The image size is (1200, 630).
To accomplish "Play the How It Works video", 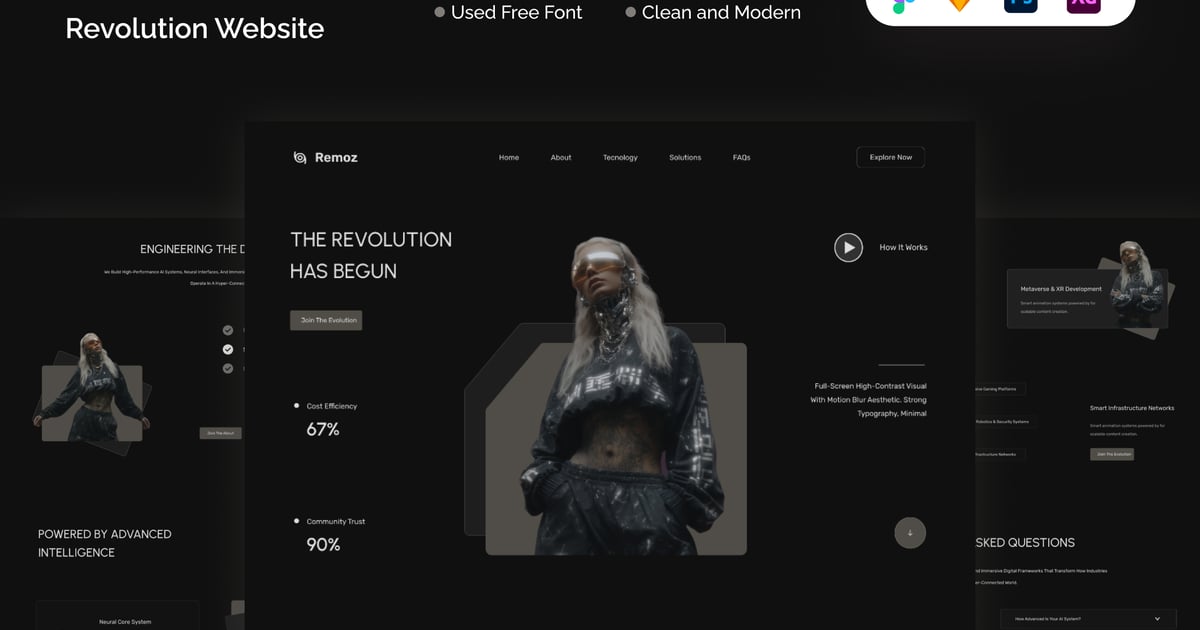I will (x=848, y=247).
